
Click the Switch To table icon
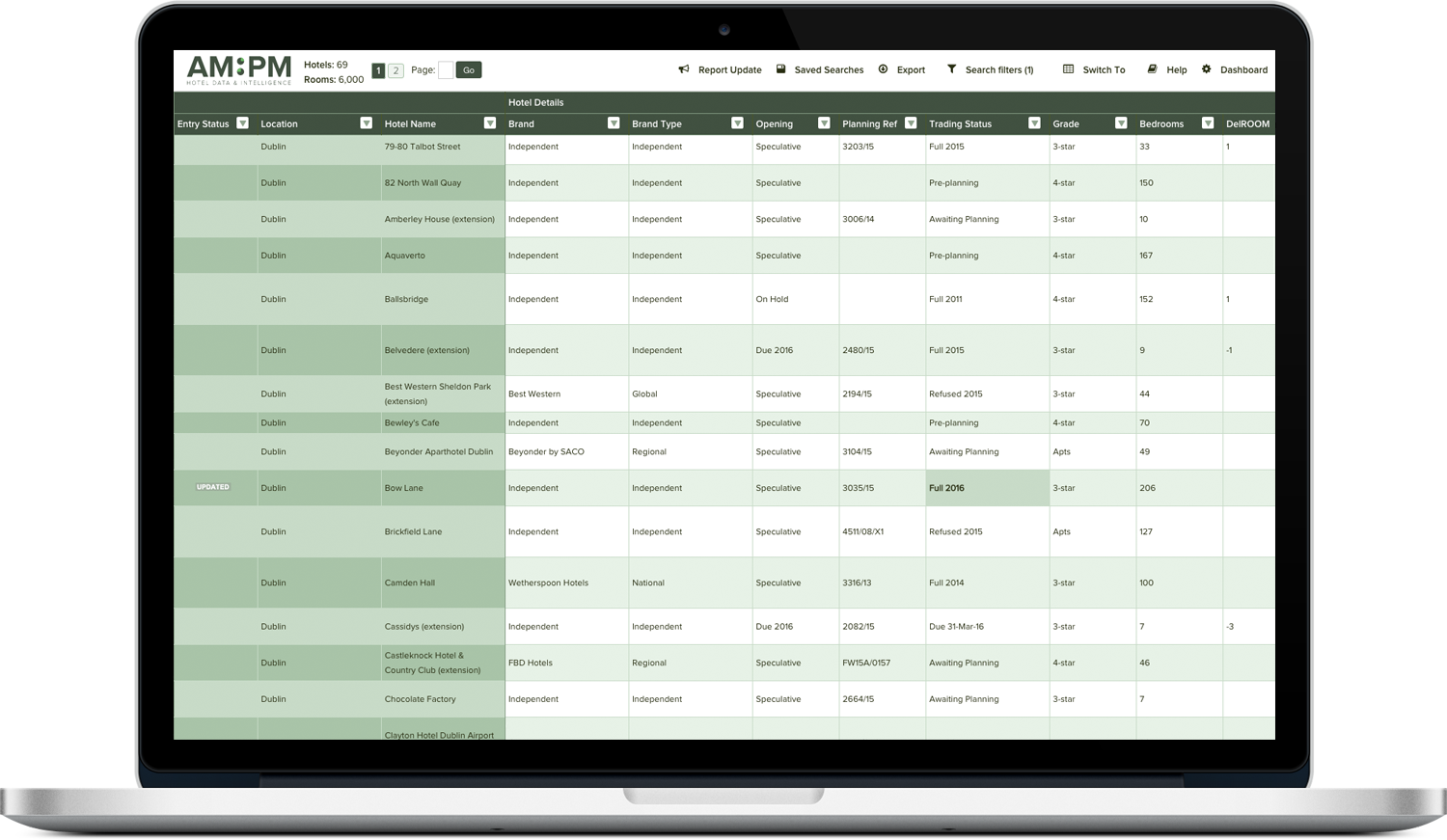click(1069, 69)
